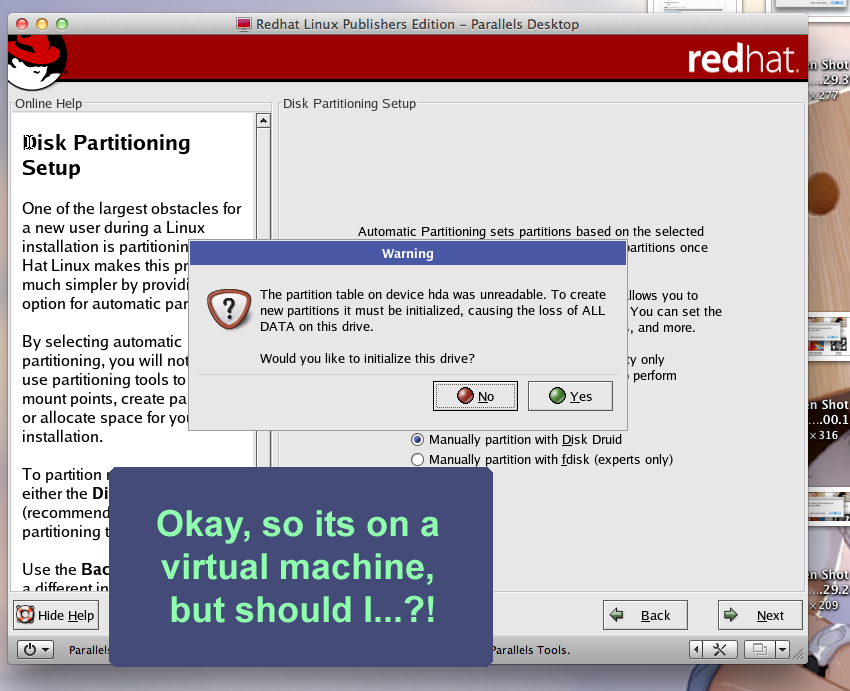The height and width of the screenshot is (691, 850).
Task: Click the Warning dialog title bar
Action: click(407, 254)
